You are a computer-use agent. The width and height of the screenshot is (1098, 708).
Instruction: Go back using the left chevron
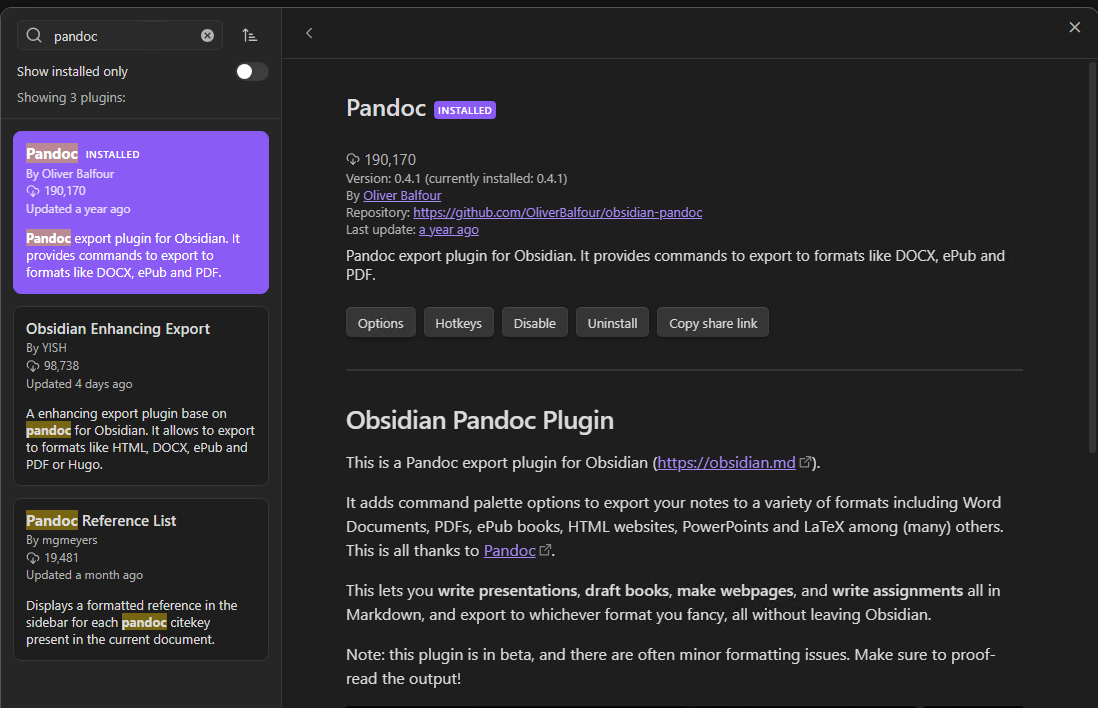[309, 33]
